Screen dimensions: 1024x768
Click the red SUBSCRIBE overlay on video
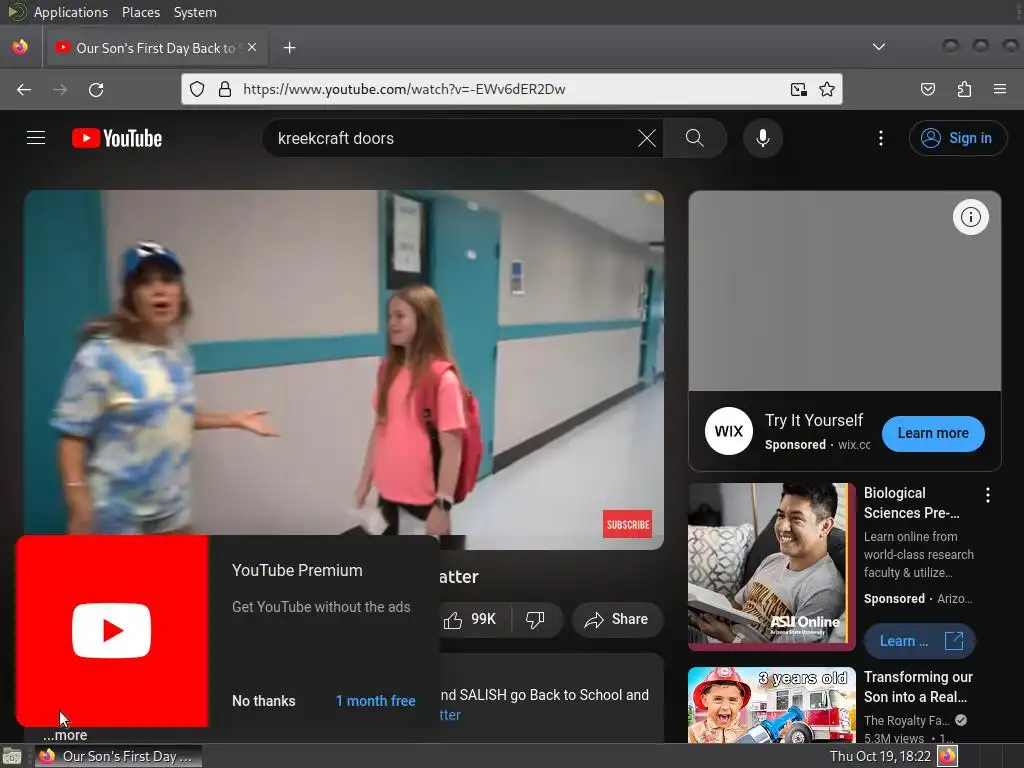(628, 524)
